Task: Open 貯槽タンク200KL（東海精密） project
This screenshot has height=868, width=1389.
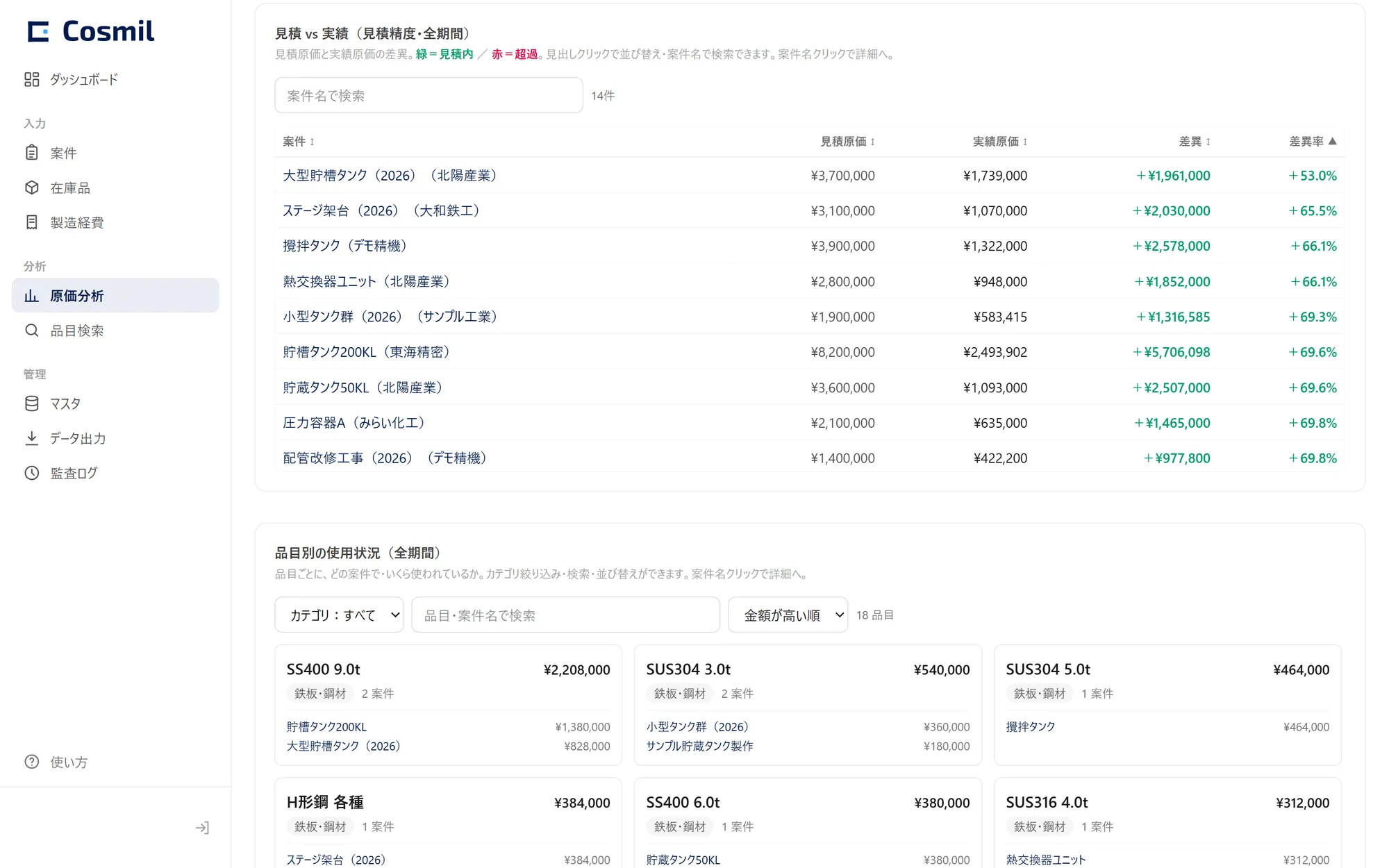Action: [x=368, y=352]
